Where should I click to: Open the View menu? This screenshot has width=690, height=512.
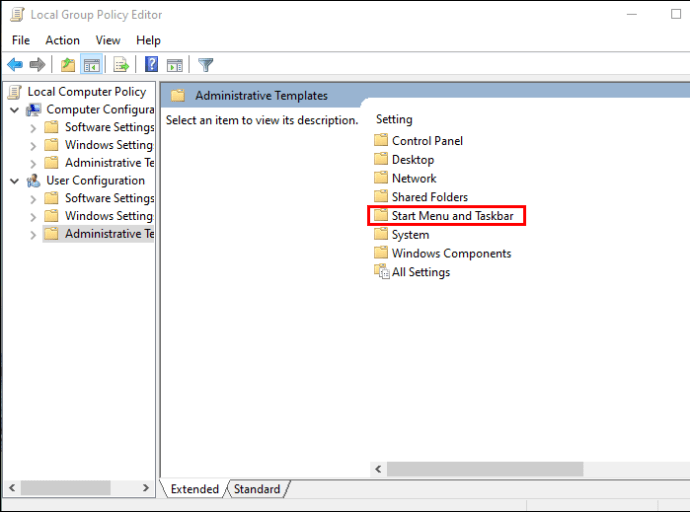pos(108,40)
